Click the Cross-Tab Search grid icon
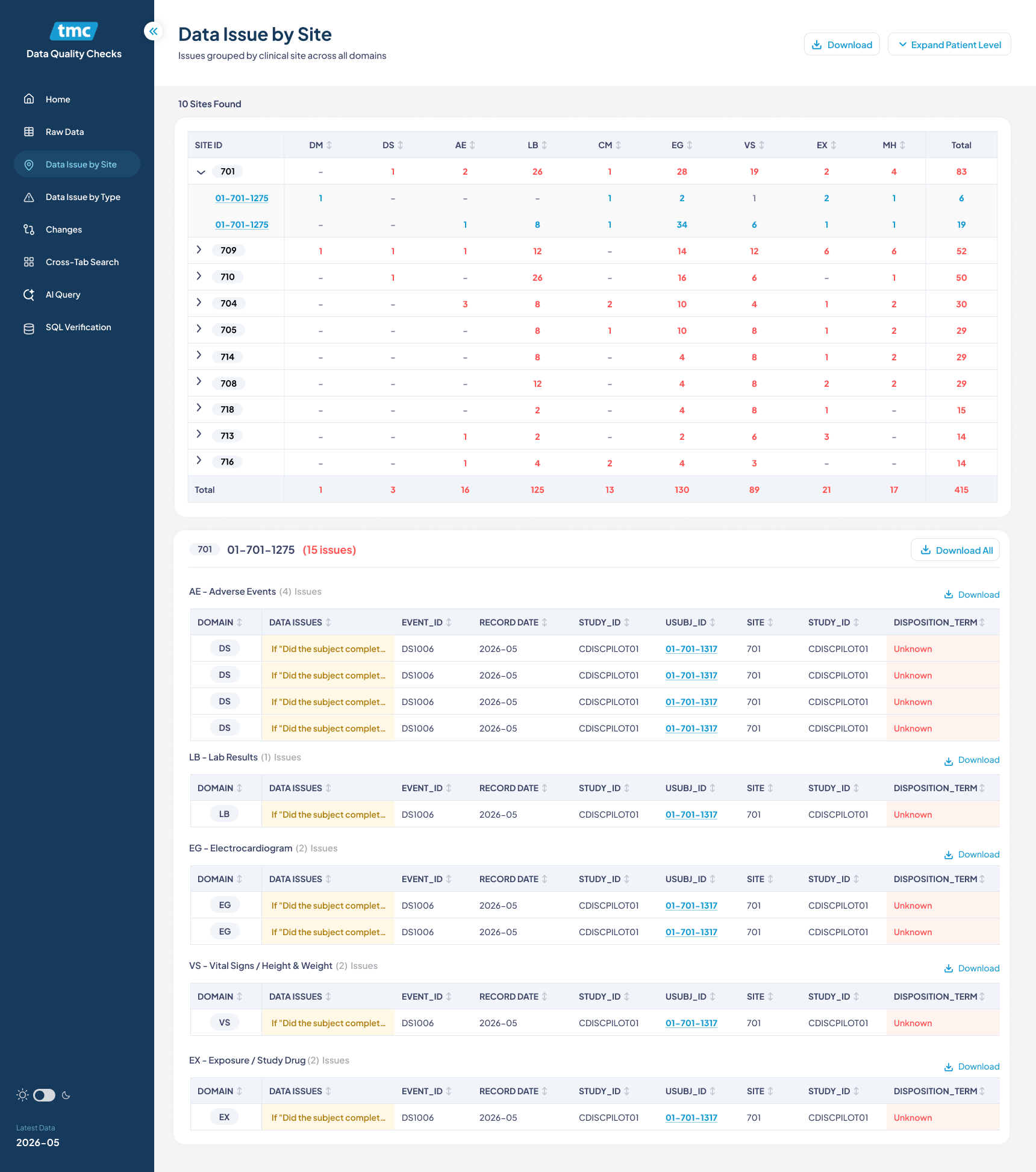The height and width of the screenshot is (1172, 1036). click(x=29, y=262)
